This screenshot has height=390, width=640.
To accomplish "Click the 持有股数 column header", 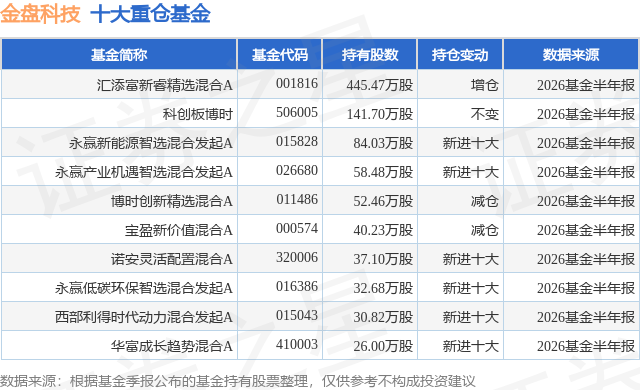I will point(370,55).
